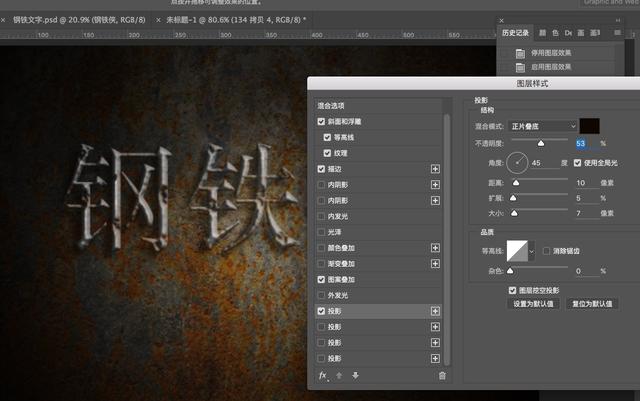Enable the 外发光 effect checkbox
Screen dimensions: 640x401
[x=321, y=295]
